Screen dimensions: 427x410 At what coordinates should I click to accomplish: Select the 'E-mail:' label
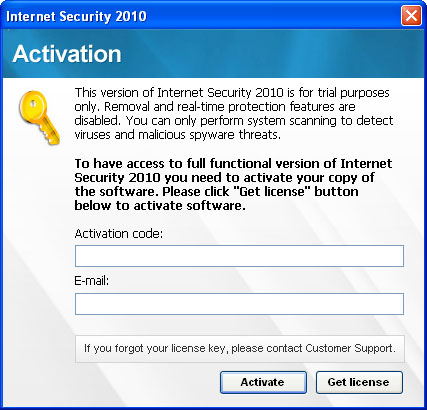tap(92, 281)
